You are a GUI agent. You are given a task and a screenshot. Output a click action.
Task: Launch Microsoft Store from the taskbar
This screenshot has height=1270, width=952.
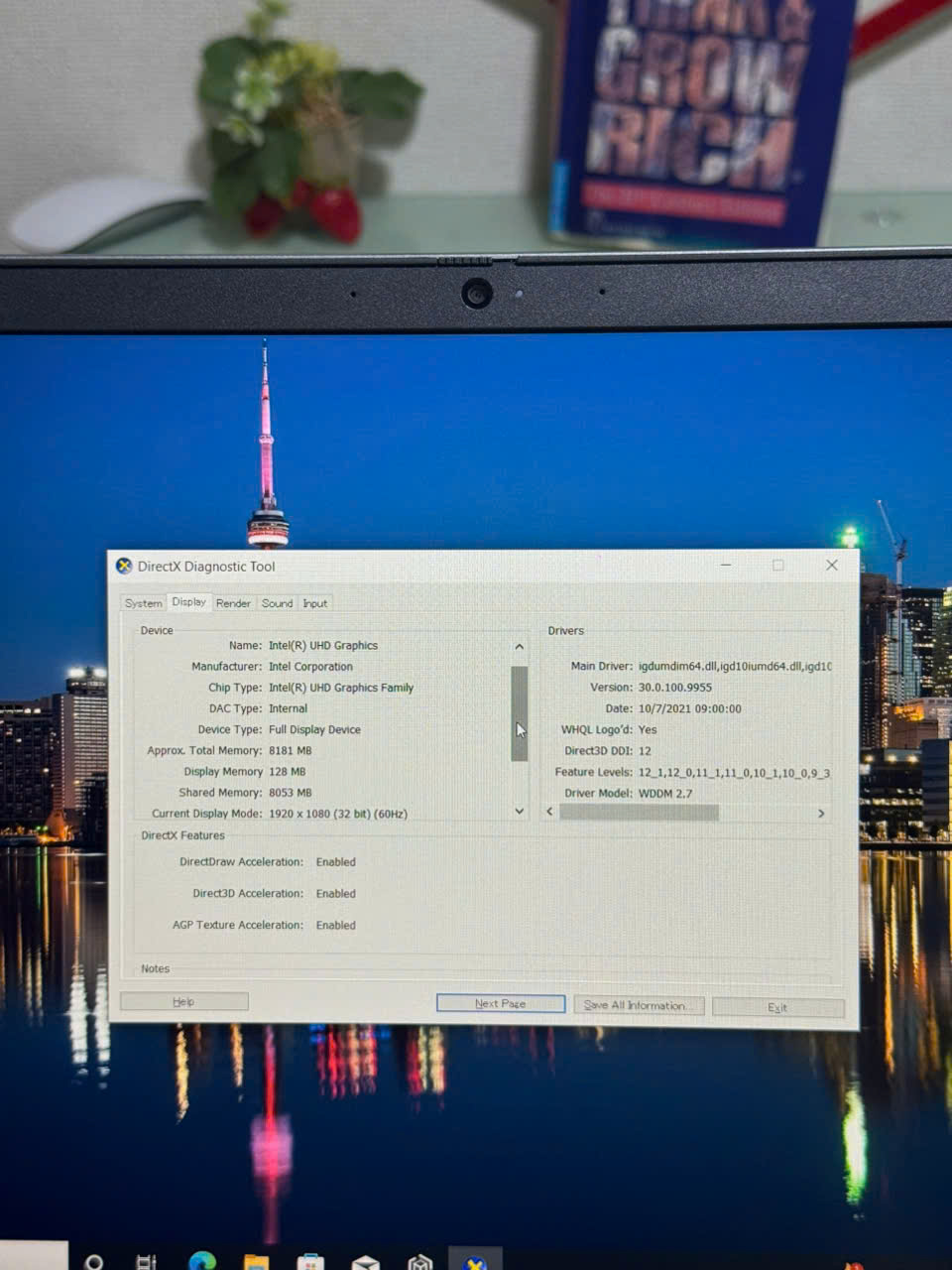310,1262
